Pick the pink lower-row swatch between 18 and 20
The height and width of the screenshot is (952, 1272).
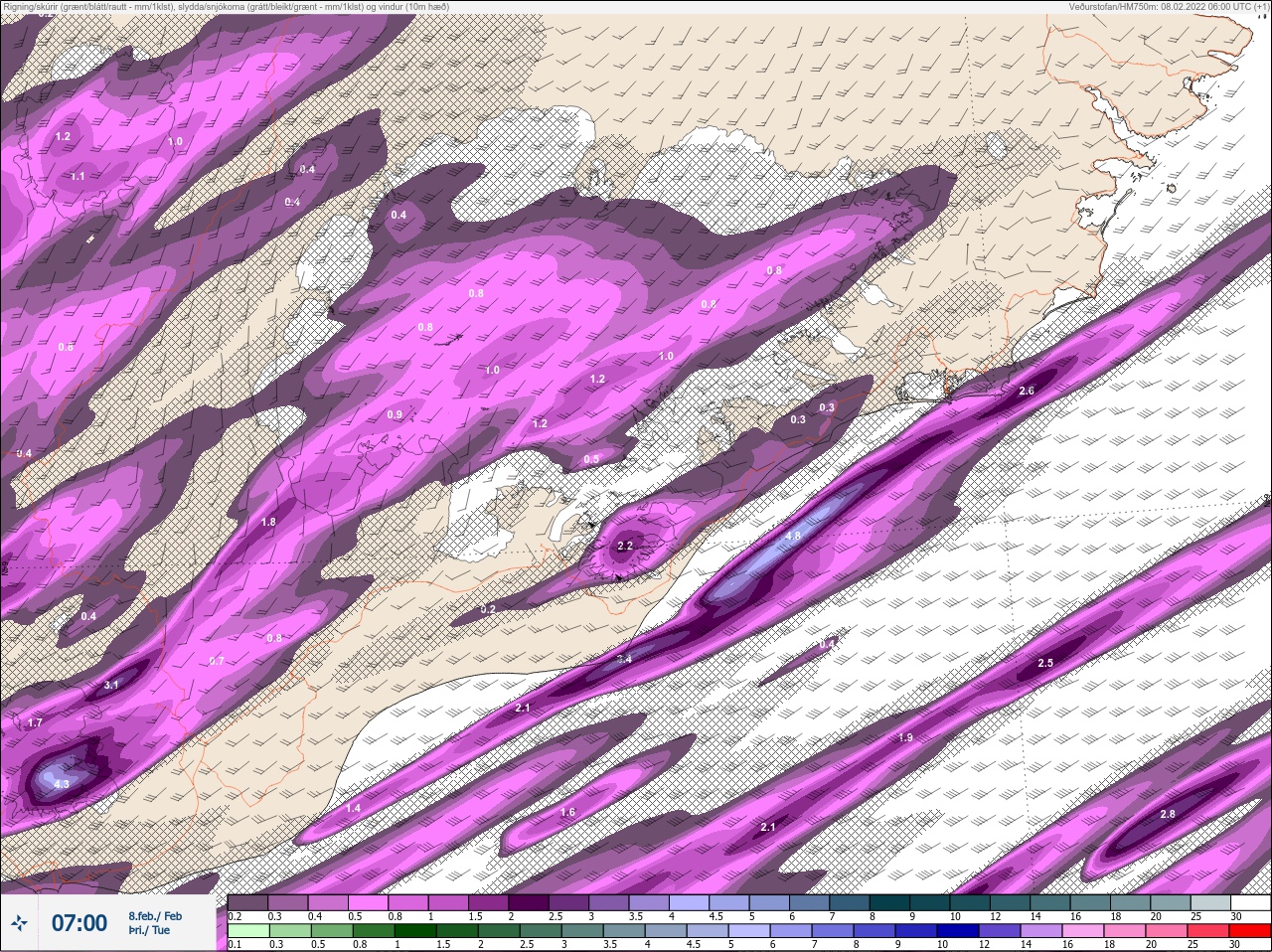1124,931
